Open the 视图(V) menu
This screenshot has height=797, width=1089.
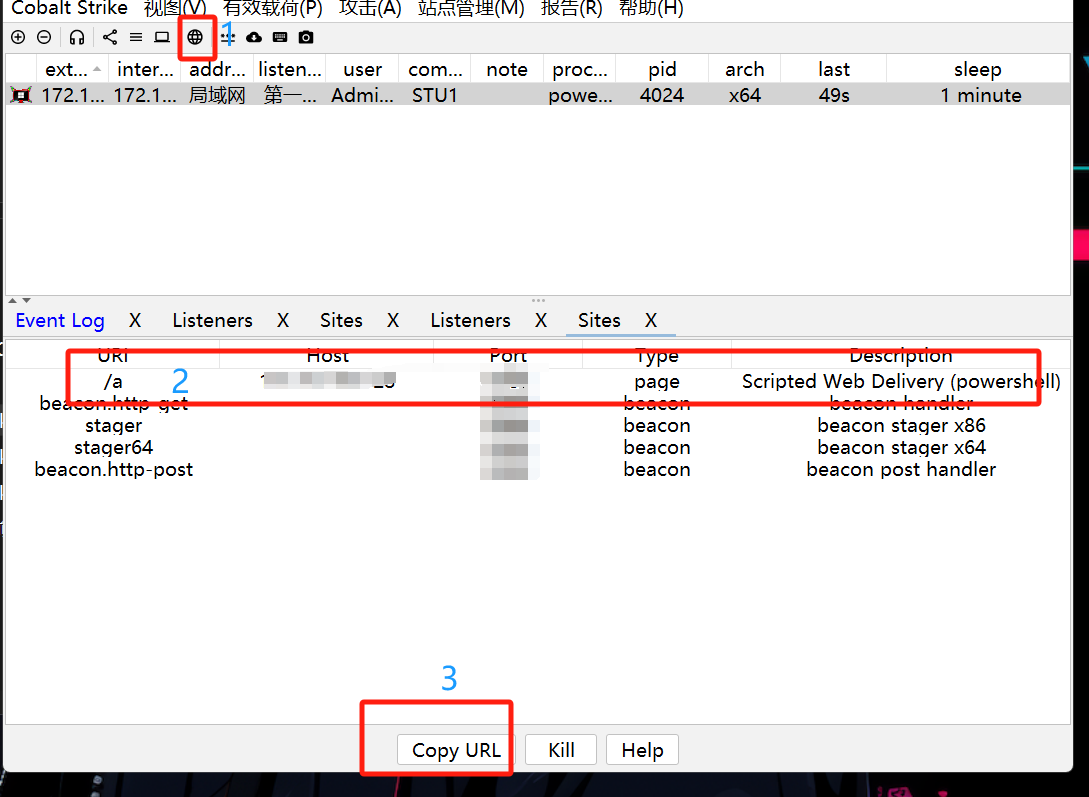pyautogui.click(x=175, y=8)
